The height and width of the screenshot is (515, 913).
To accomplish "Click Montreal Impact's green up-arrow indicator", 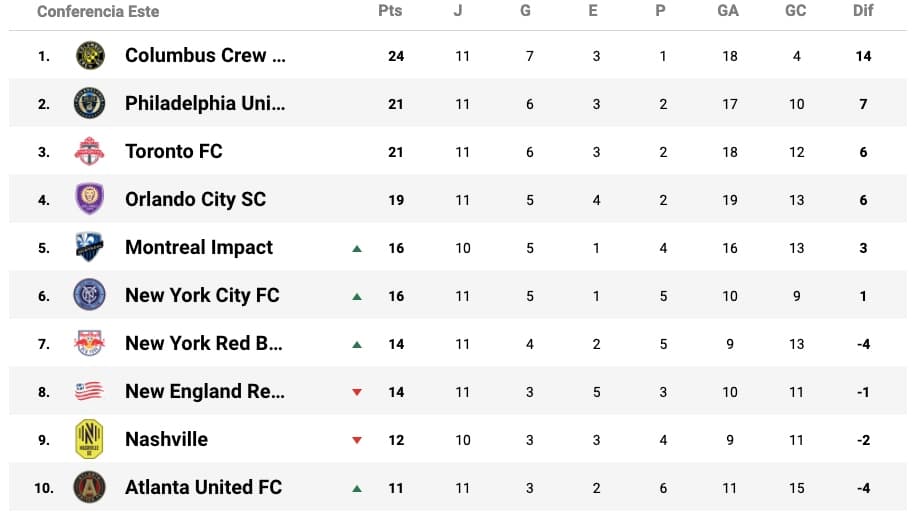I will click(357, 248).
